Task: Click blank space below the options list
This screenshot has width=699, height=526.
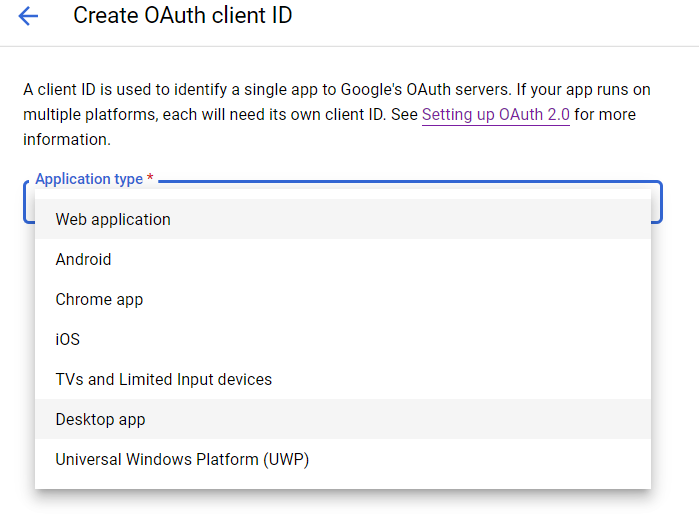Action: 340,508
